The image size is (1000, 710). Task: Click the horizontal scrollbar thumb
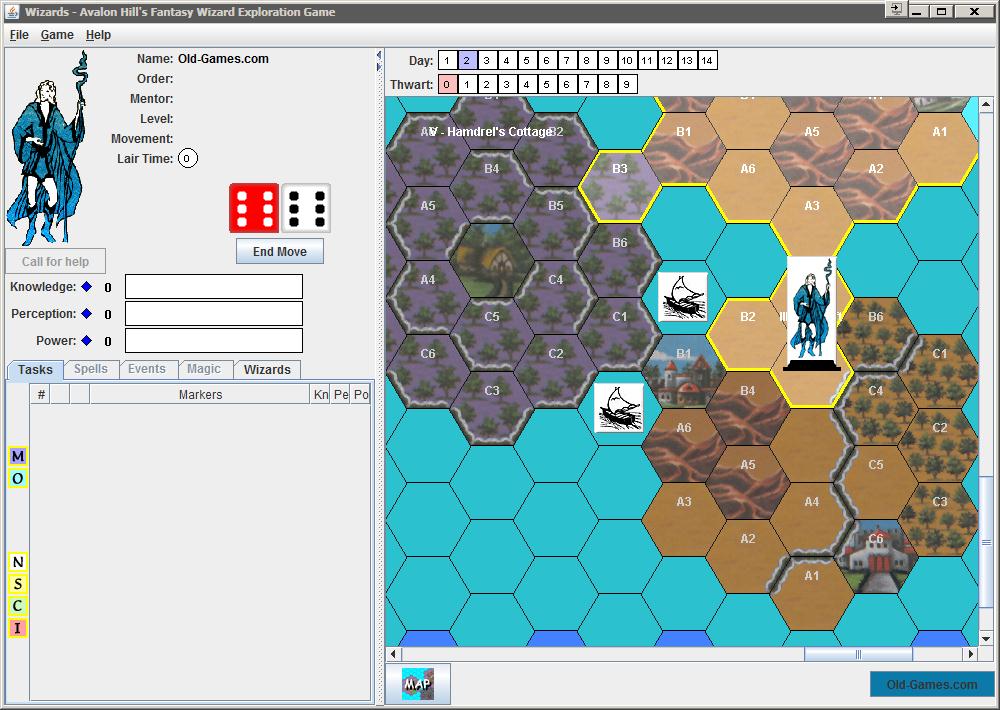[858, 654]
